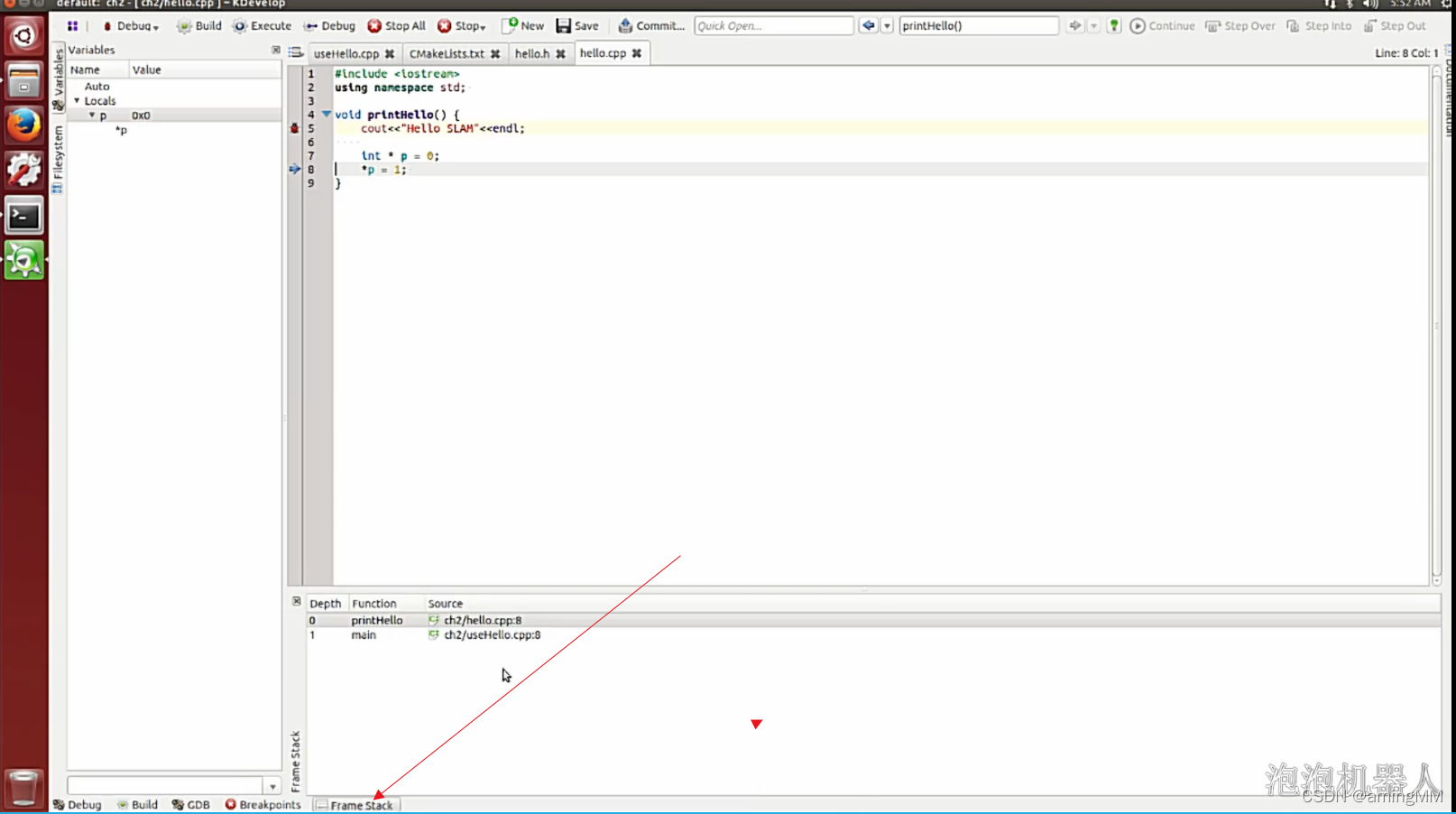The image size is (1456, 814).
Task: Create a New file
Action: (523, 26)
